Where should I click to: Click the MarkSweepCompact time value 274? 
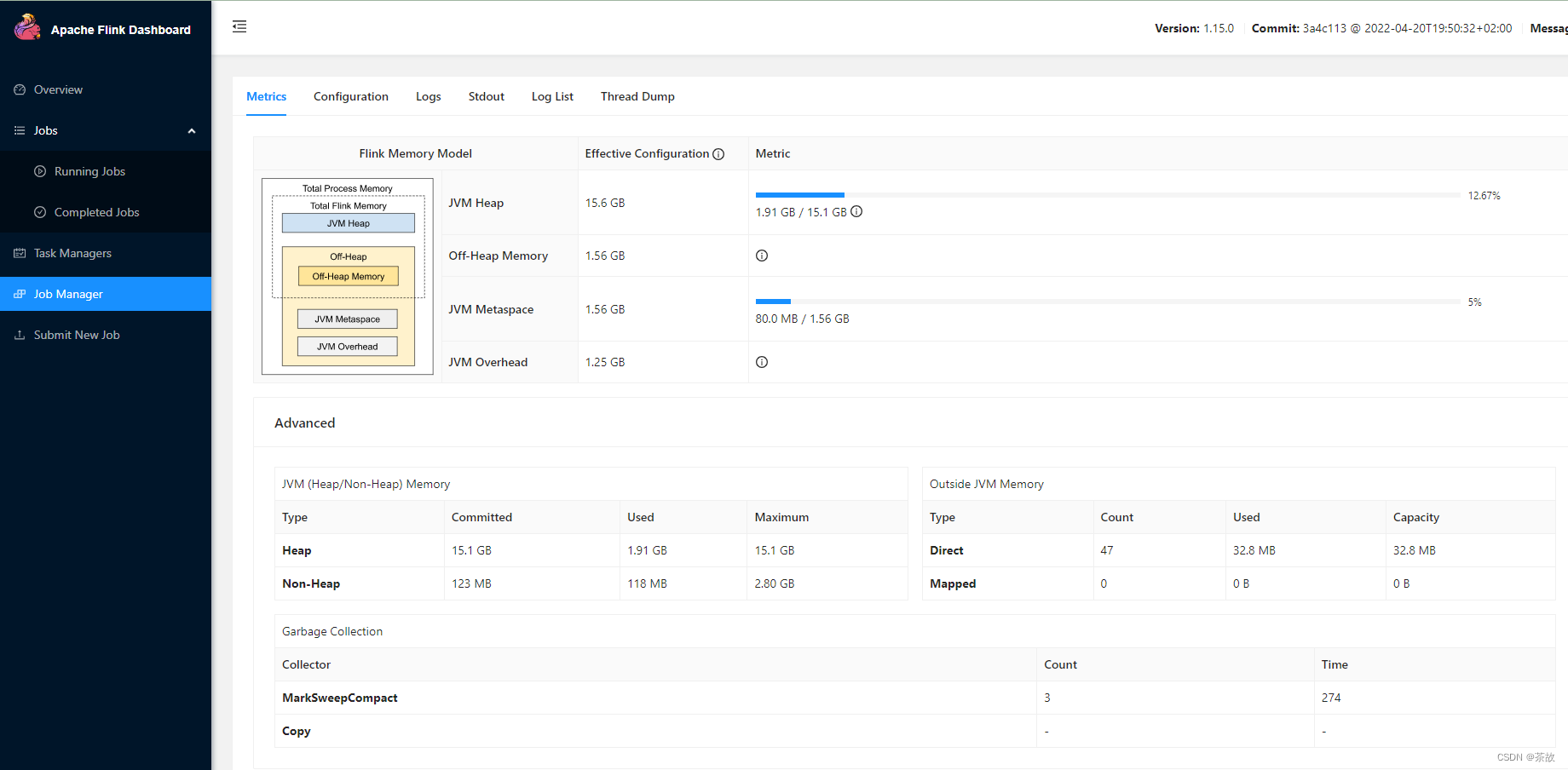(x=1331, y=698)
